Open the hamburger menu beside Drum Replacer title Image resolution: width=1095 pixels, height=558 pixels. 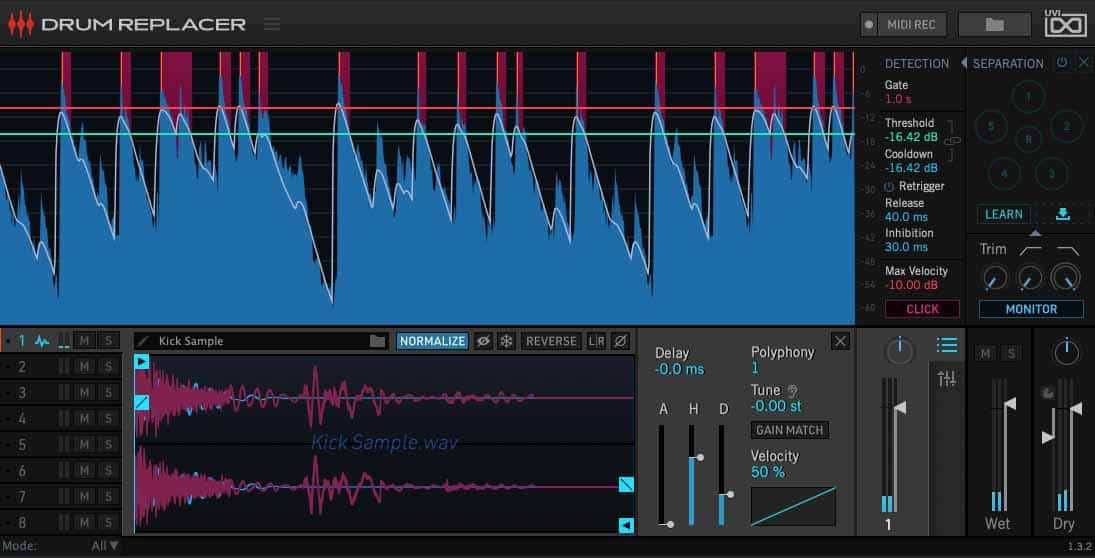pos(272,24)
